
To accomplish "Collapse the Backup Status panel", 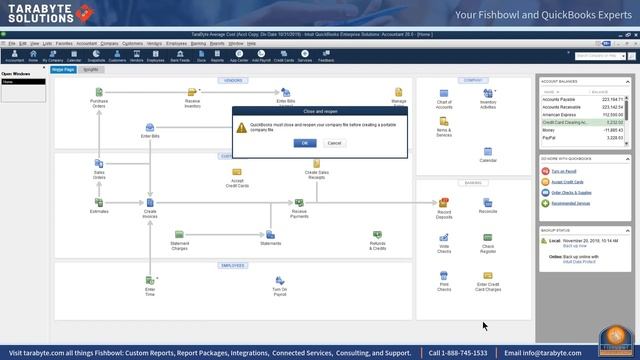I will coord(627,231).
